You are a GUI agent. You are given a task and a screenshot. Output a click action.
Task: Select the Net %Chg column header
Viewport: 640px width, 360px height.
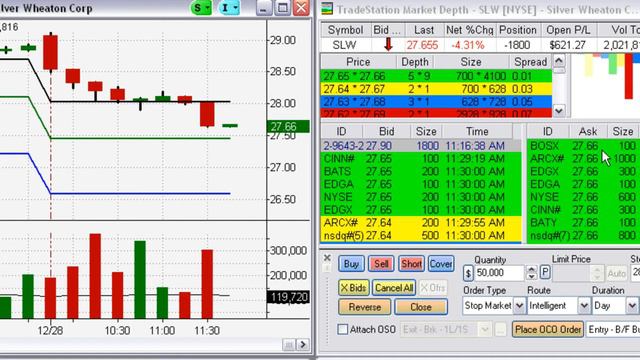469,30
